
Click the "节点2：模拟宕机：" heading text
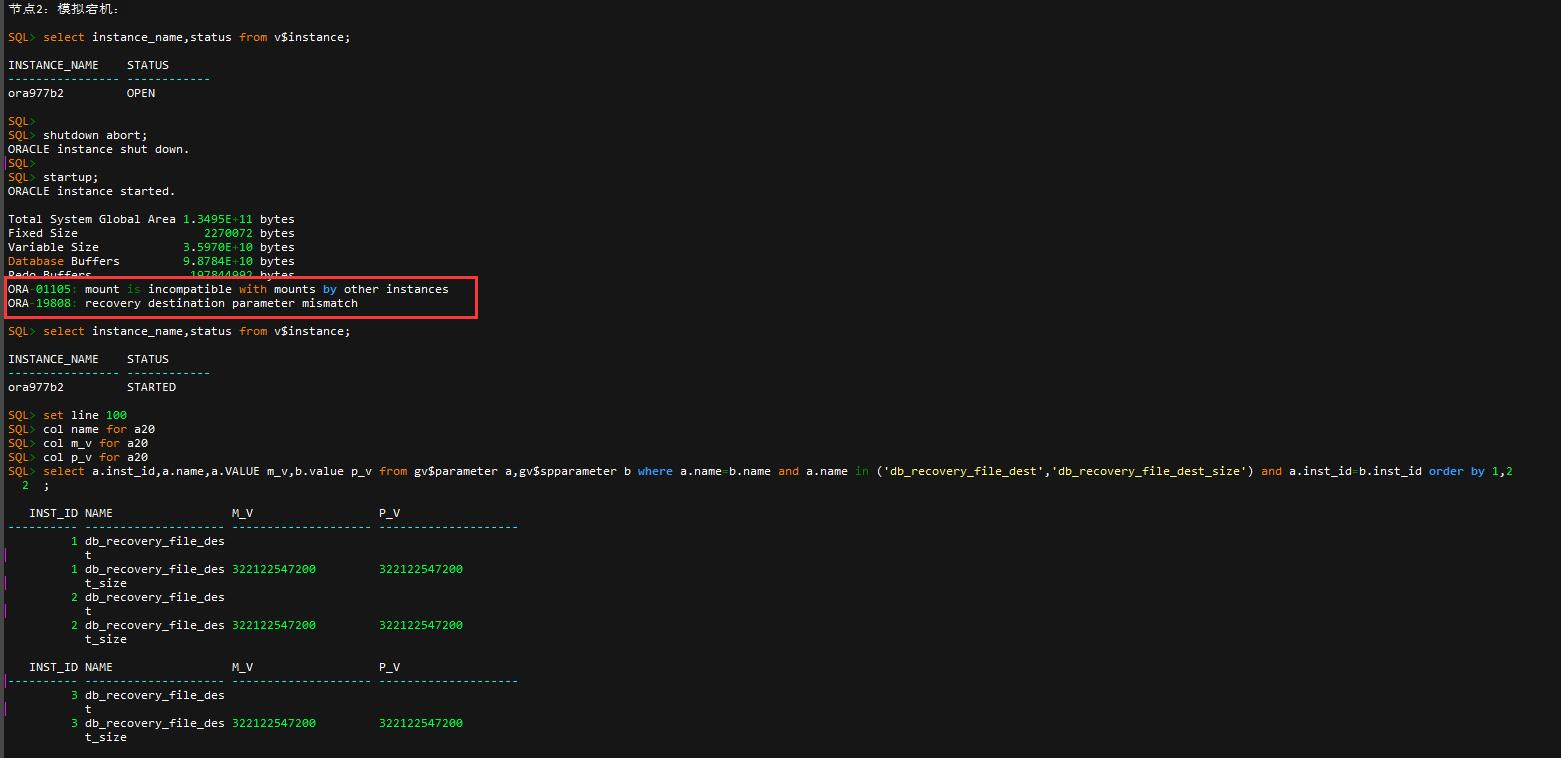64,9
